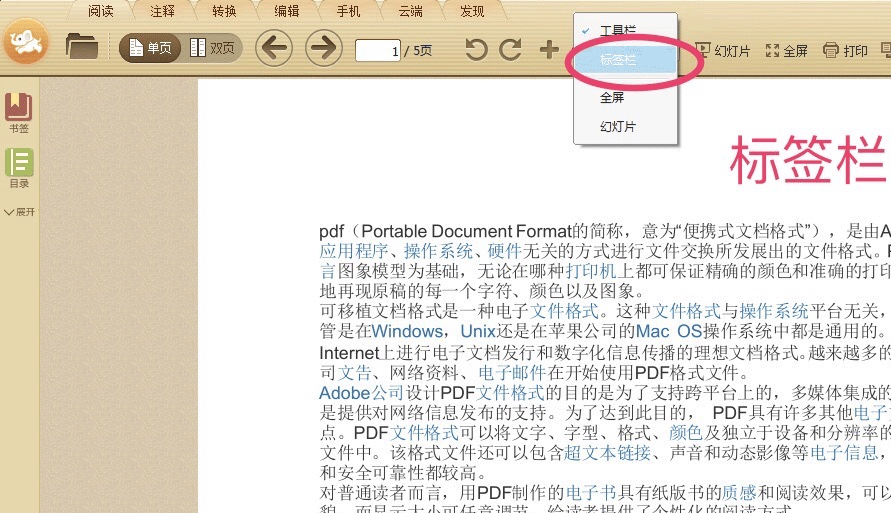The width and height of the screenshot is (891, 513).
Task: Open the 转换 tab
Action: tap(224, 12)
